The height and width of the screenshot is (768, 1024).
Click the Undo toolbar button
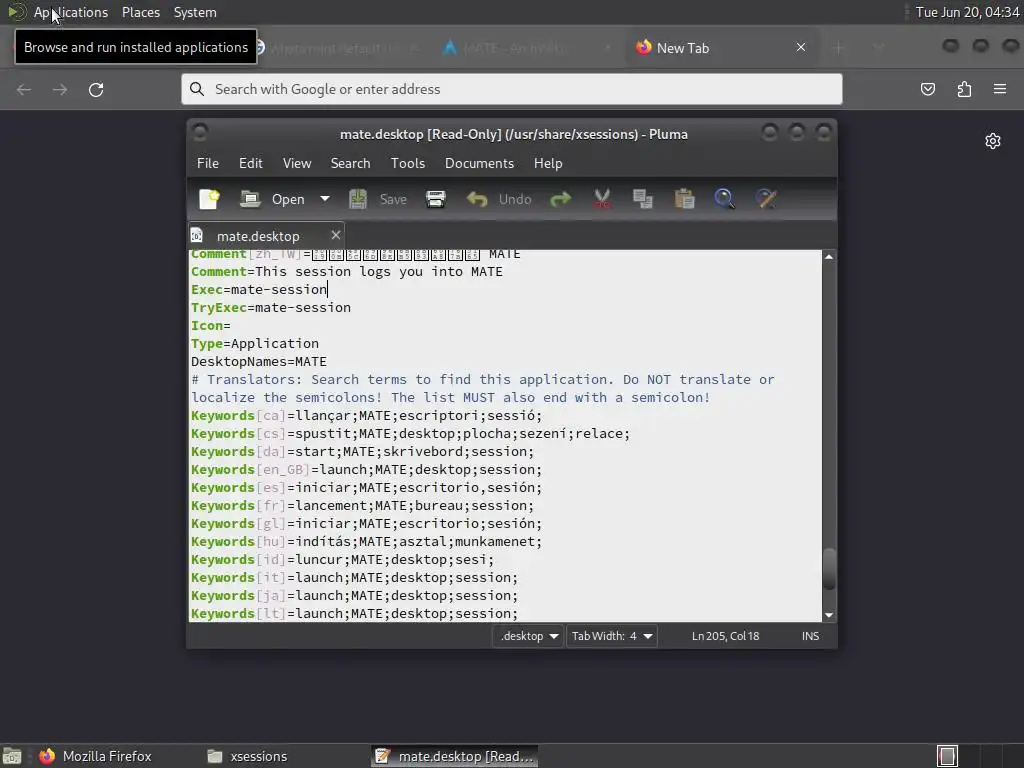point(499,199)
